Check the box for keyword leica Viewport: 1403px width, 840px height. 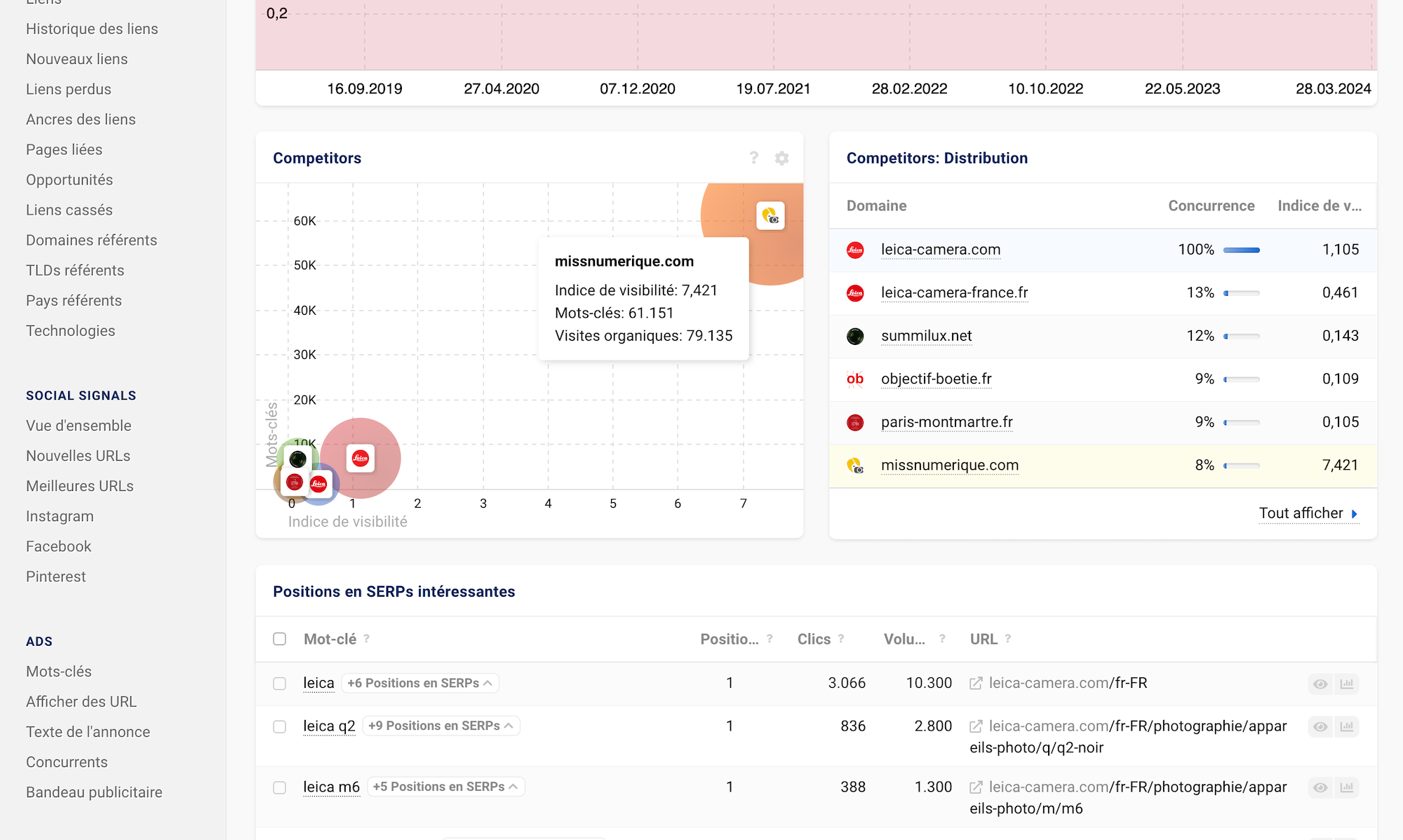(x=280, y=684)
